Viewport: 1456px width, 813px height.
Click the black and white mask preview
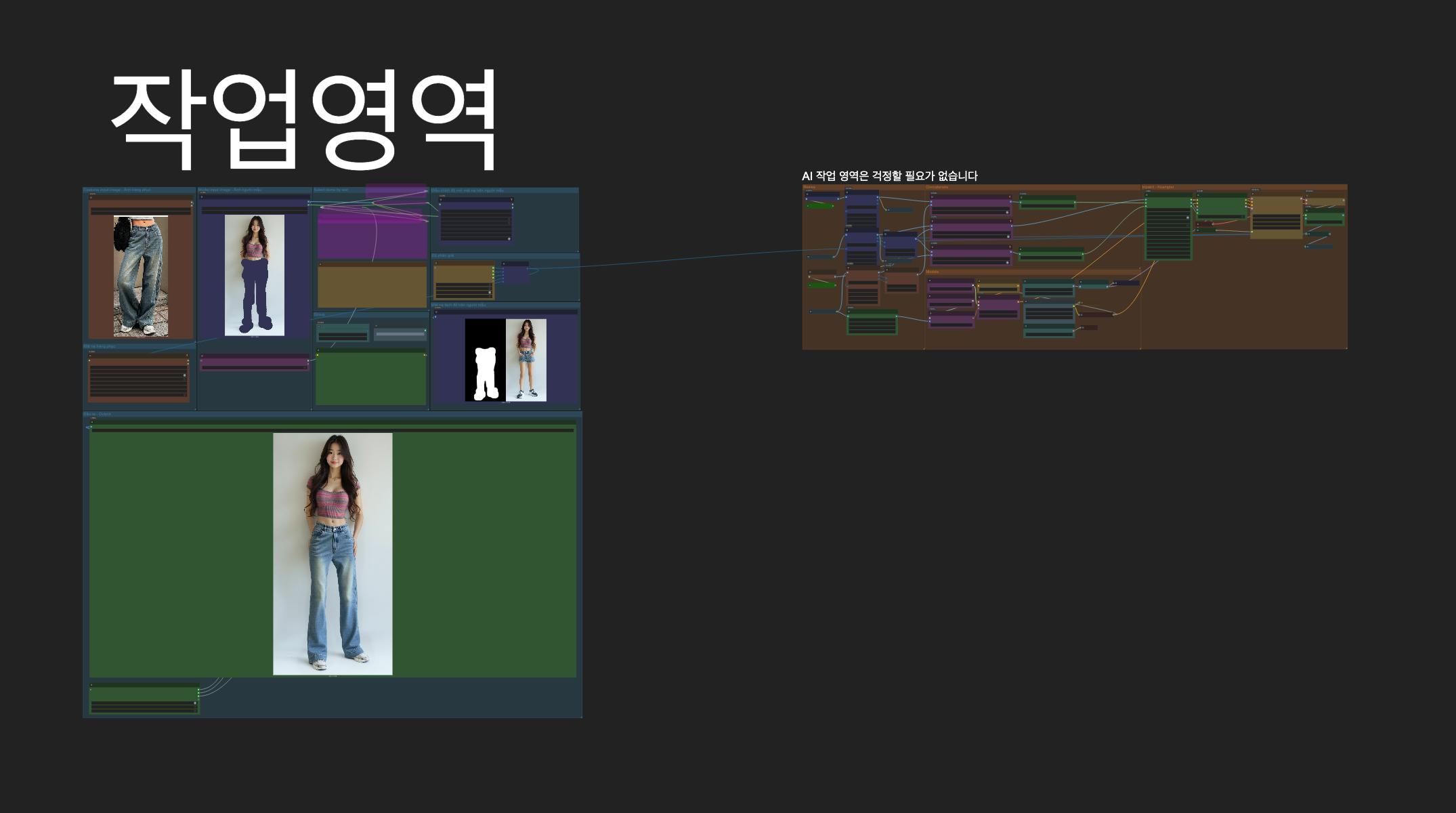(485, 360)
